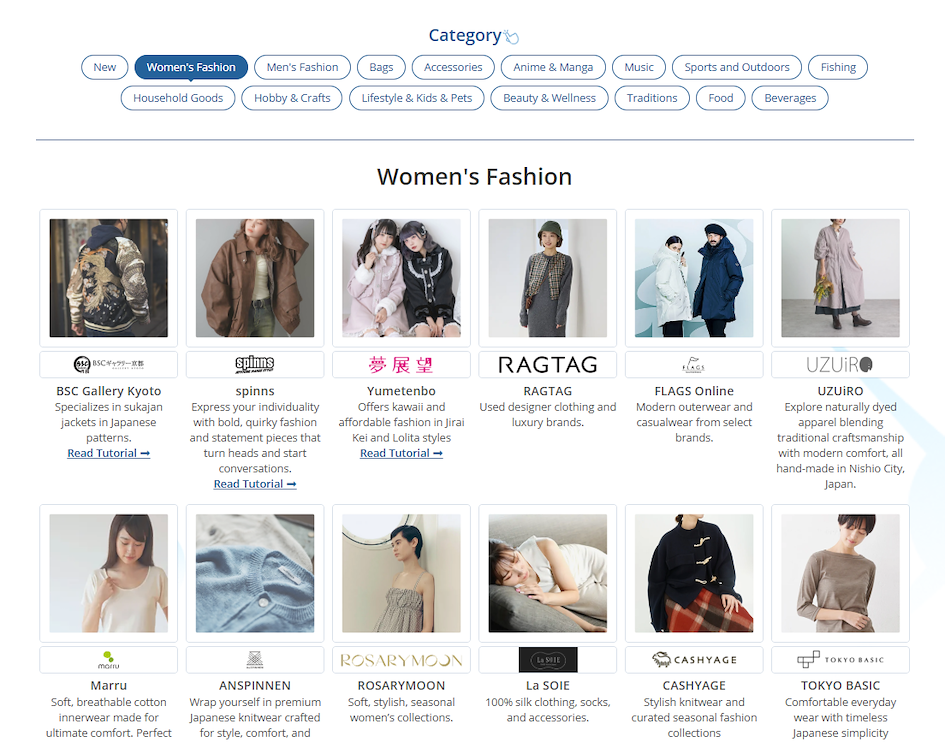Click the ROSARYMOON shop name text
Screen dimensions: 945x742
[401, 686]
